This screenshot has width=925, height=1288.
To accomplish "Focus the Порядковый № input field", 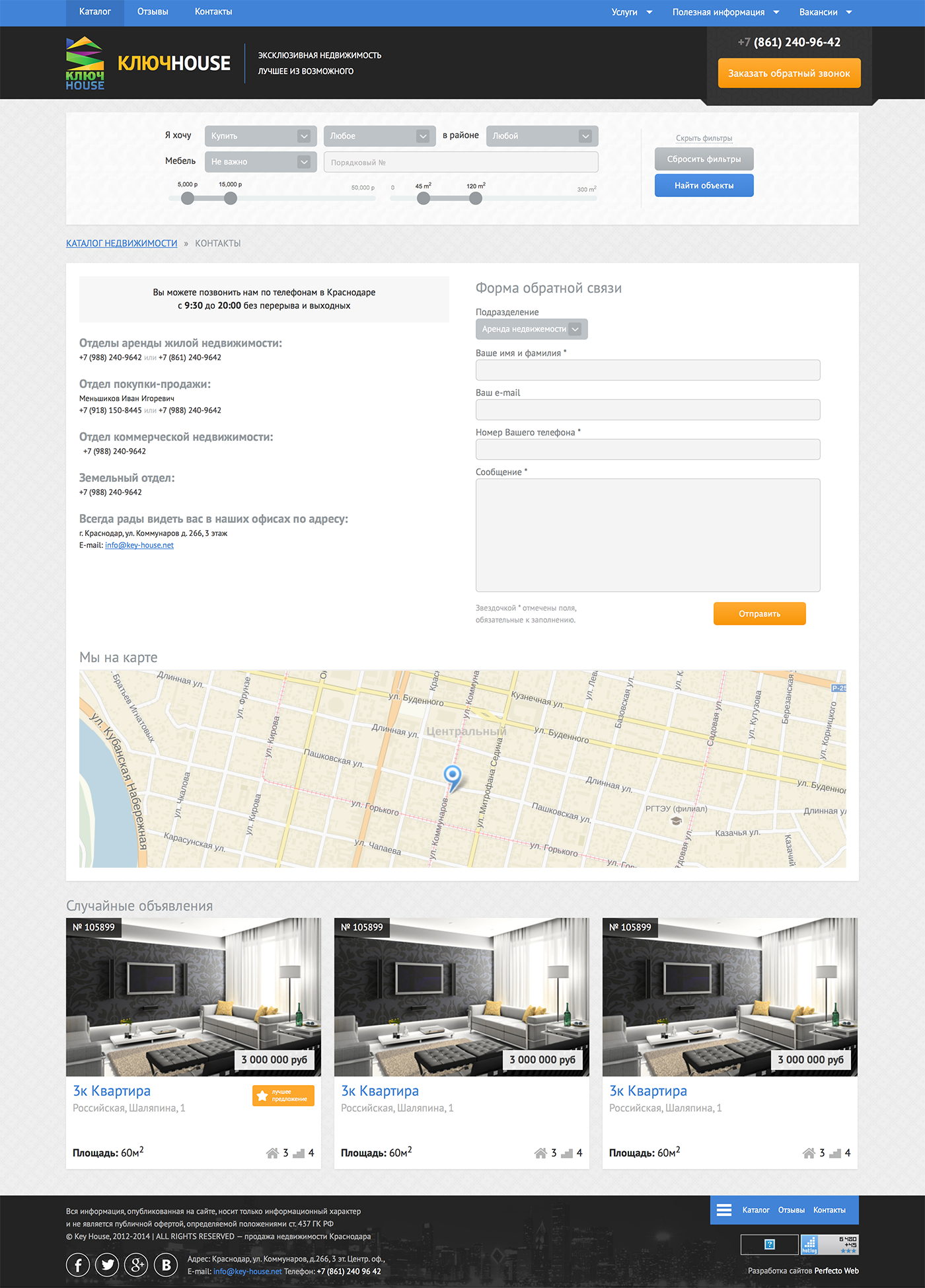I will tap(461, 162).
